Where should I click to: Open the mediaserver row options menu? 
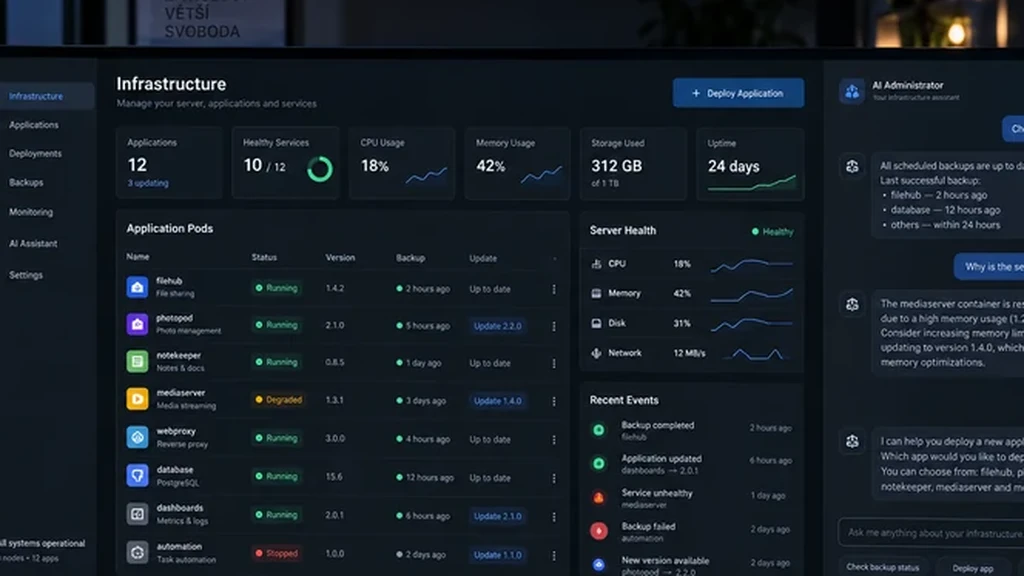click(x=554, y=401)
